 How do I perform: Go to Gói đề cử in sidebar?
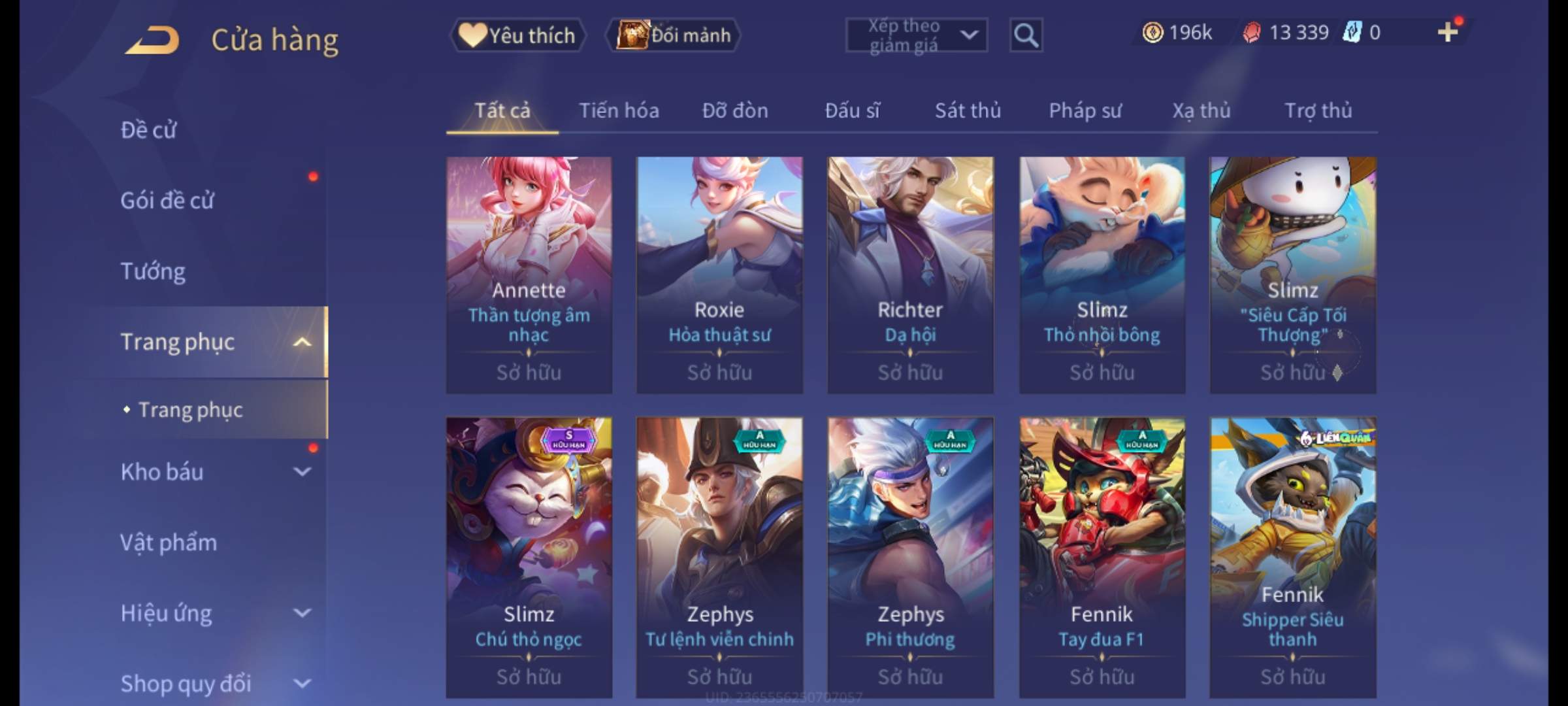click(167, 200)
